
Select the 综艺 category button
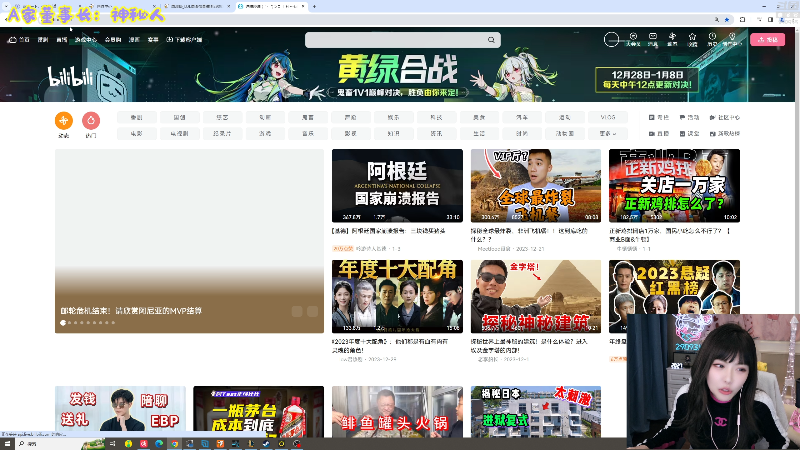pyautogui.click(x=222, y=117)
